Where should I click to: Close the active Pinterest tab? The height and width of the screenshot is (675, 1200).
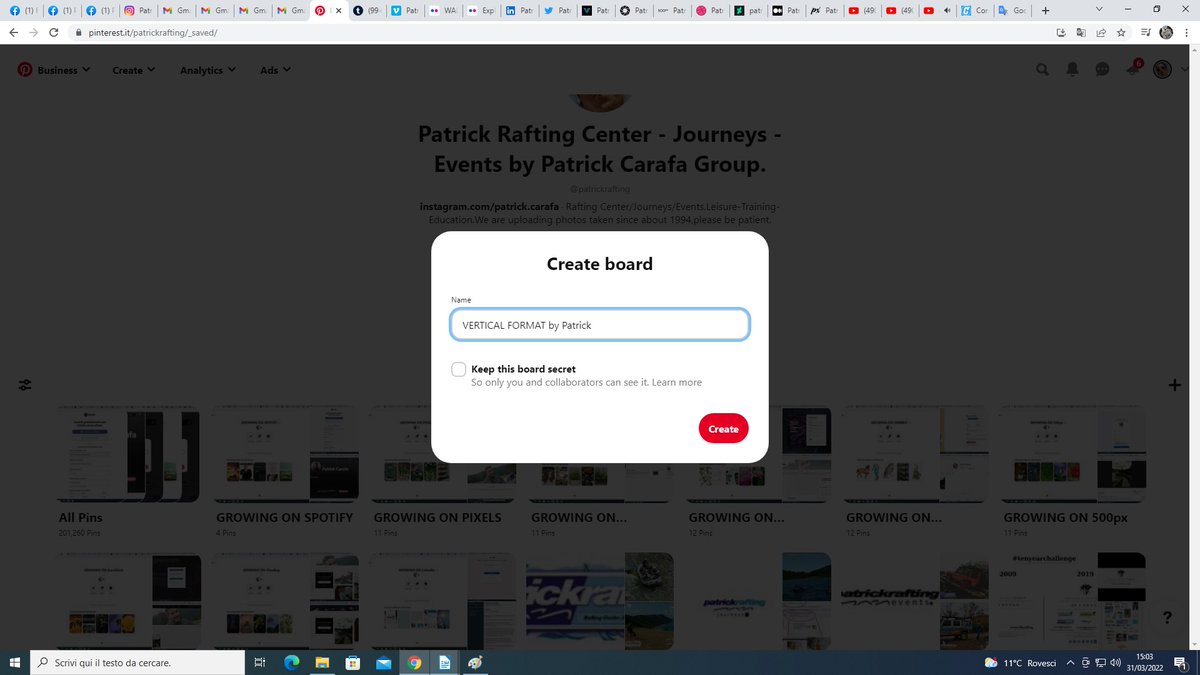[338, 11]
